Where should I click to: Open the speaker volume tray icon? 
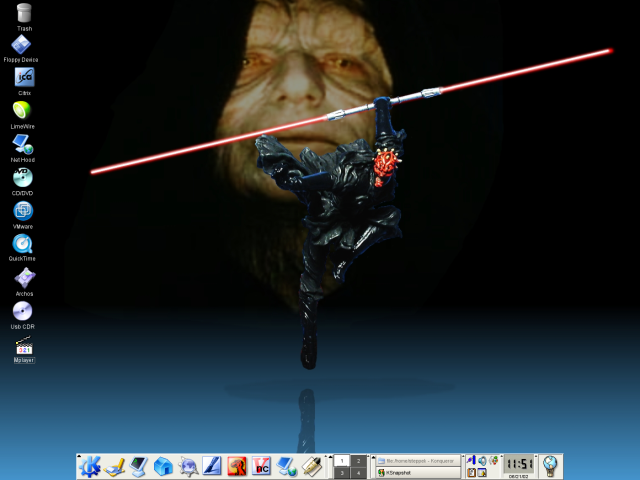(482, 461)
